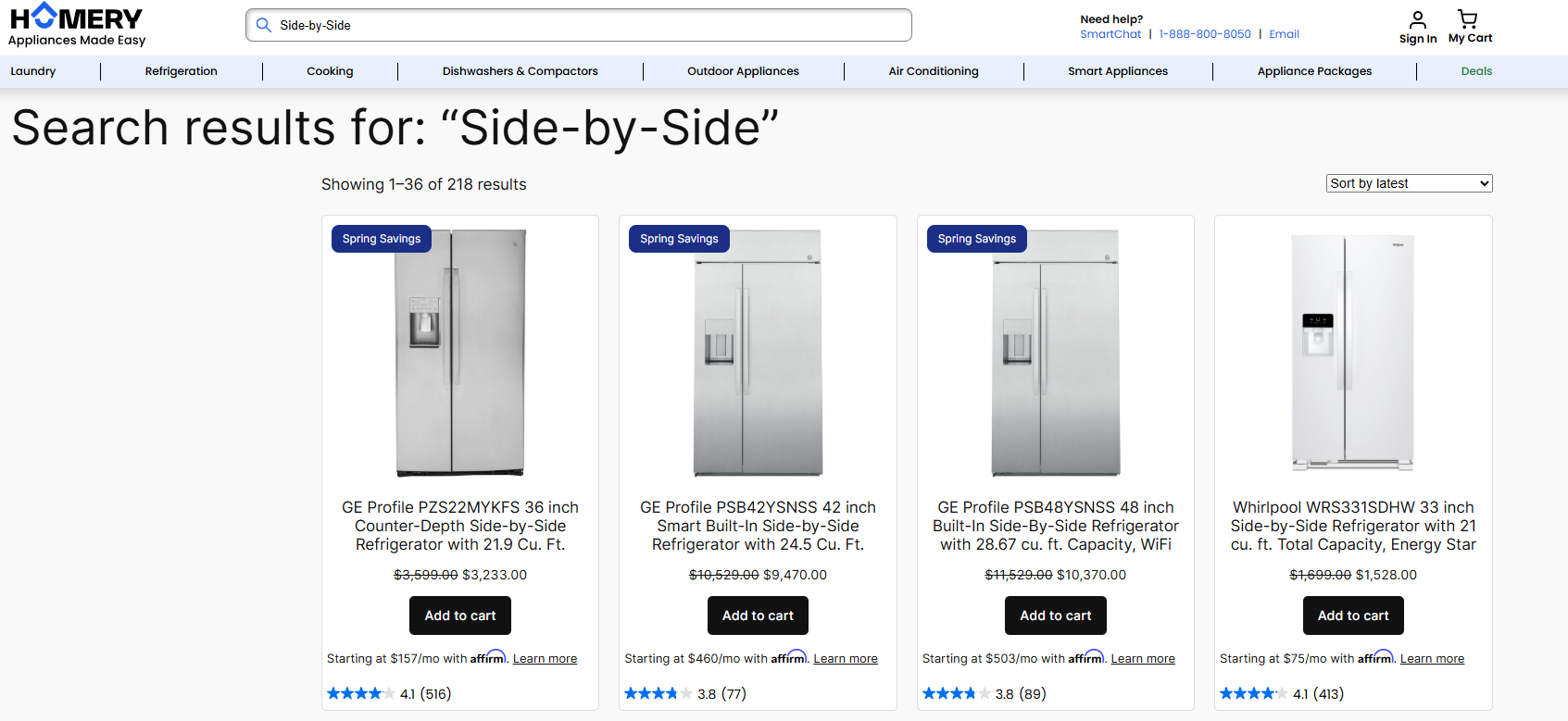
Task: Click into the Side-by-Side search field
Action: pos(579,25)
